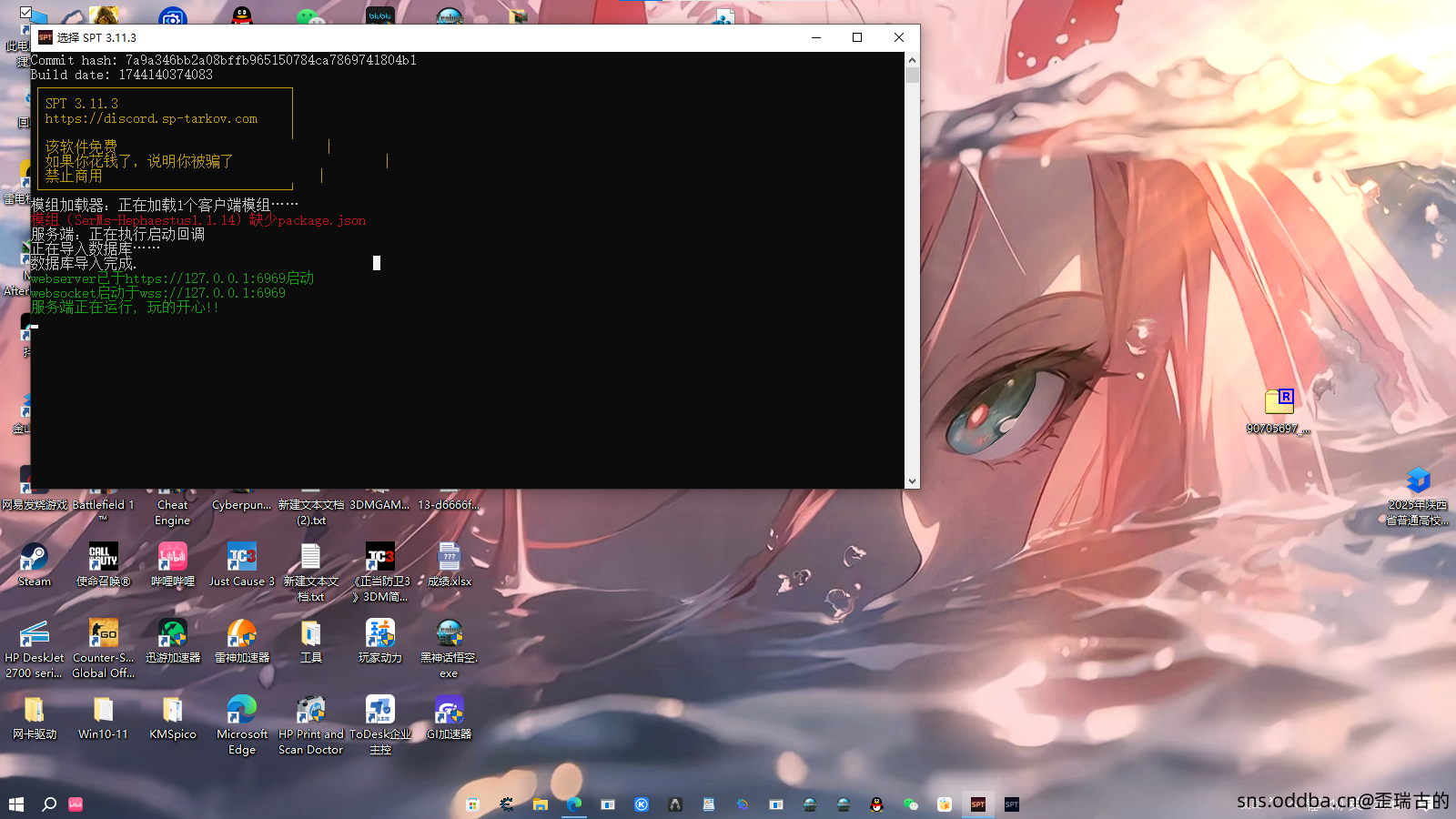Click the discord.sp-tarkov.com URL in the console
Screen dimensions: 1456x819
151,118
